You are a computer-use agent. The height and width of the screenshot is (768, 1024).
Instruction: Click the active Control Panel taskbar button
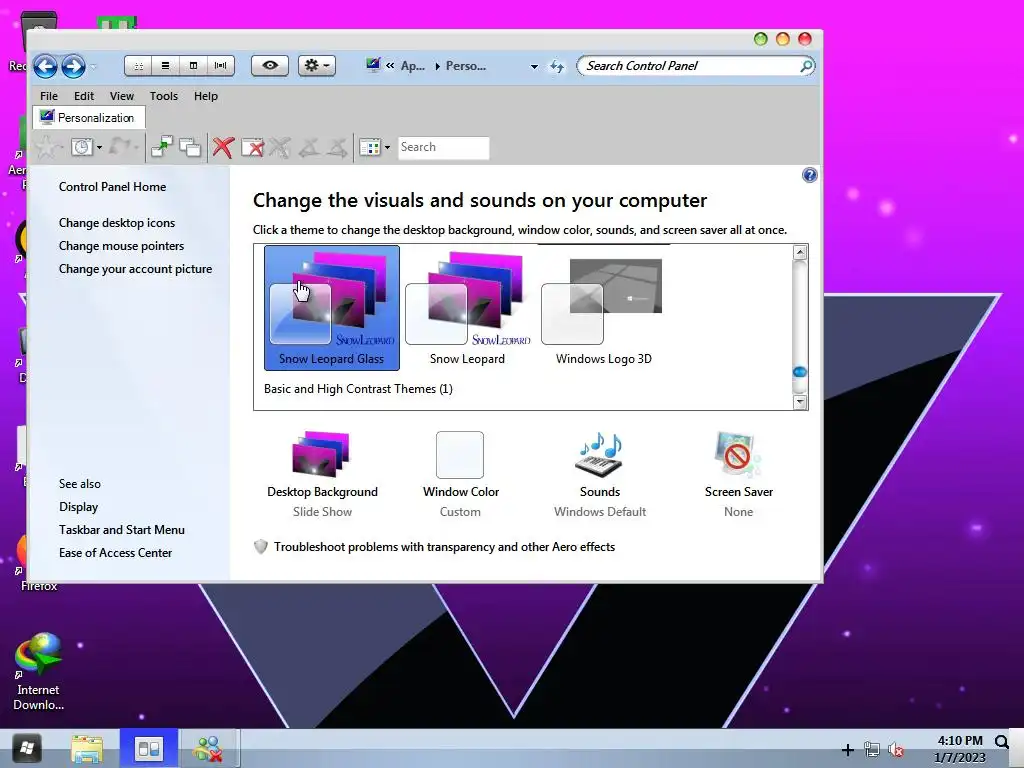(149, 748)
